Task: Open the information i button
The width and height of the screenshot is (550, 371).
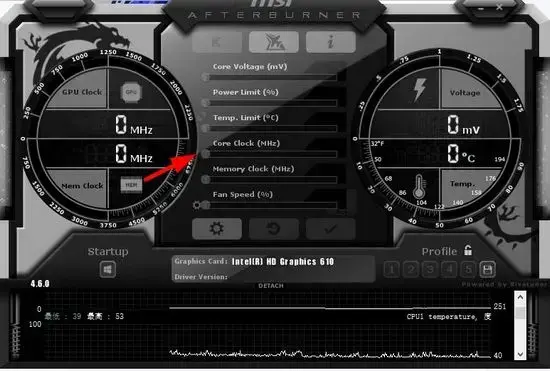Action: [330, 42]
